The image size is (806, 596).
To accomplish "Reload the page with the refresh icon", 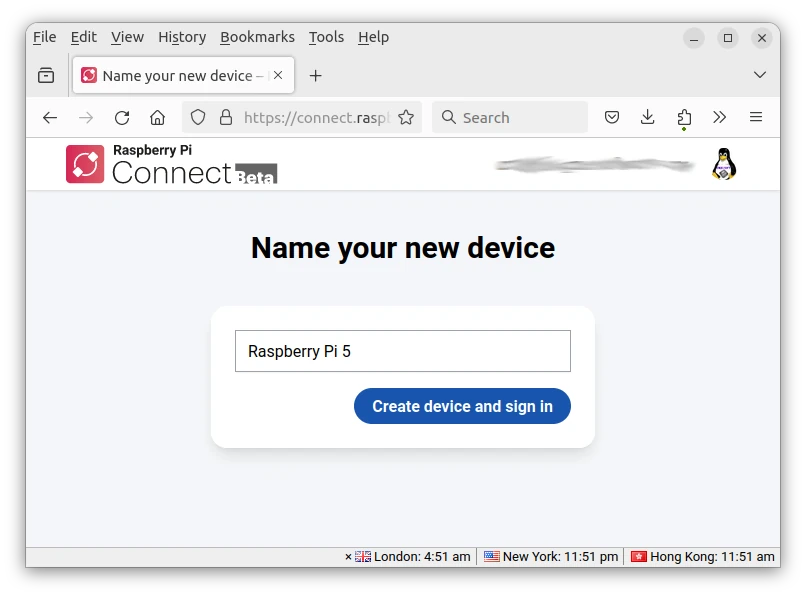I will tap(122, 118).
